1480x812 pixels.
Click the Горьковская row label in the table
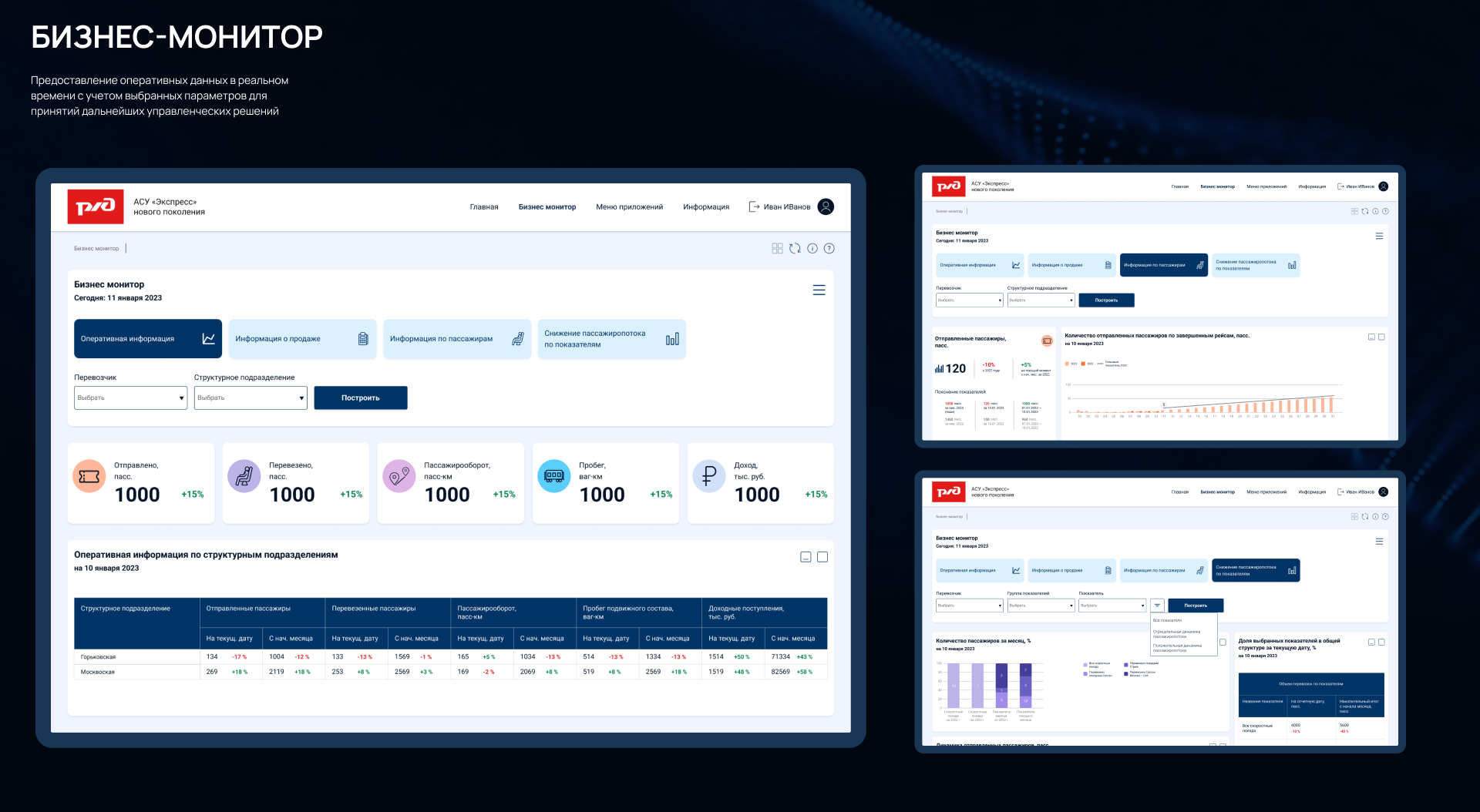[98, 657]
